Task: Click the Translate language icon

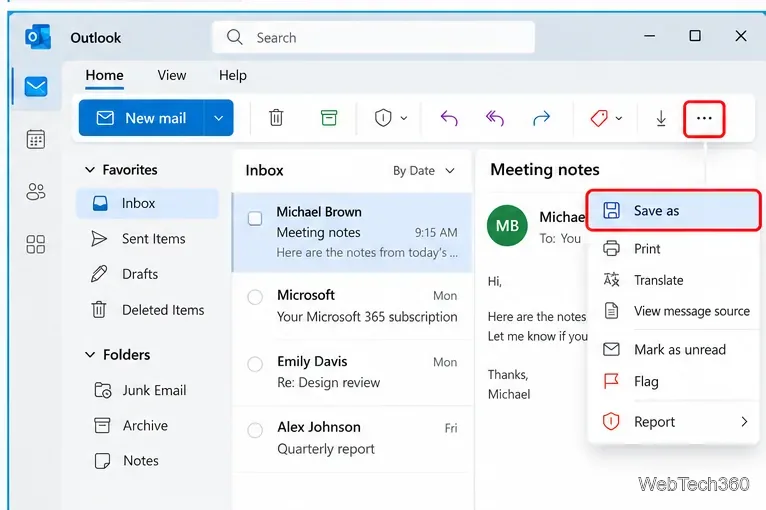Action: click(611, 279)
